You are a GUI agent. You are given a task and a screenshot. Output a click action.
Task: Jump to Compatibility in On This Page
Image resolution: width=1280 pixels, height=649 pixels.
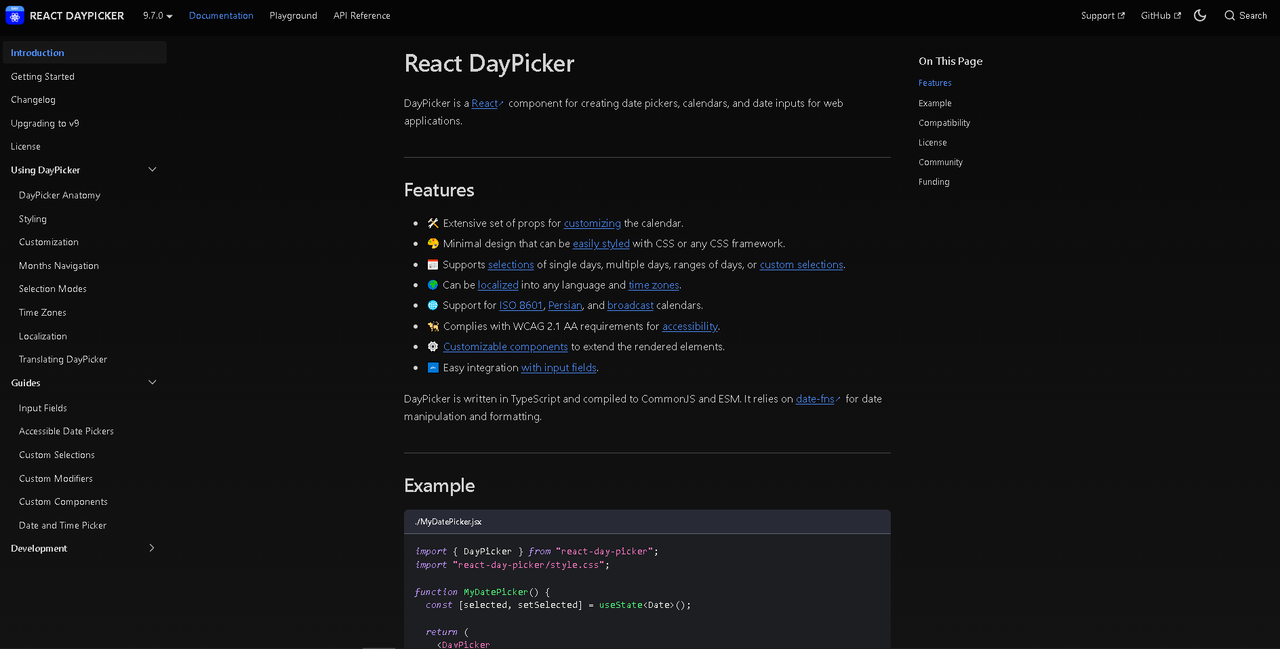(x=944, y=123)
